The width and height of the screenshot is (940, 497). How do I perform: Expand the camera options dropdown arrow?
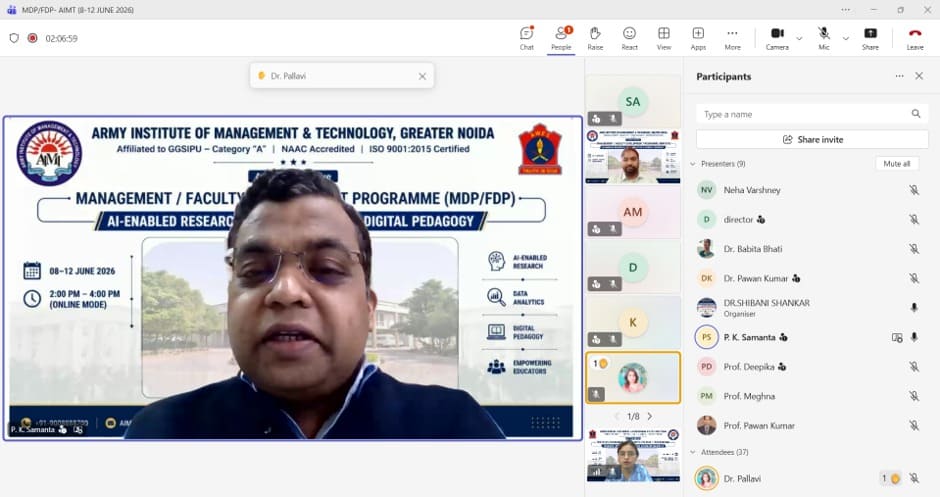pyautogui.click(x=799, y=38)
